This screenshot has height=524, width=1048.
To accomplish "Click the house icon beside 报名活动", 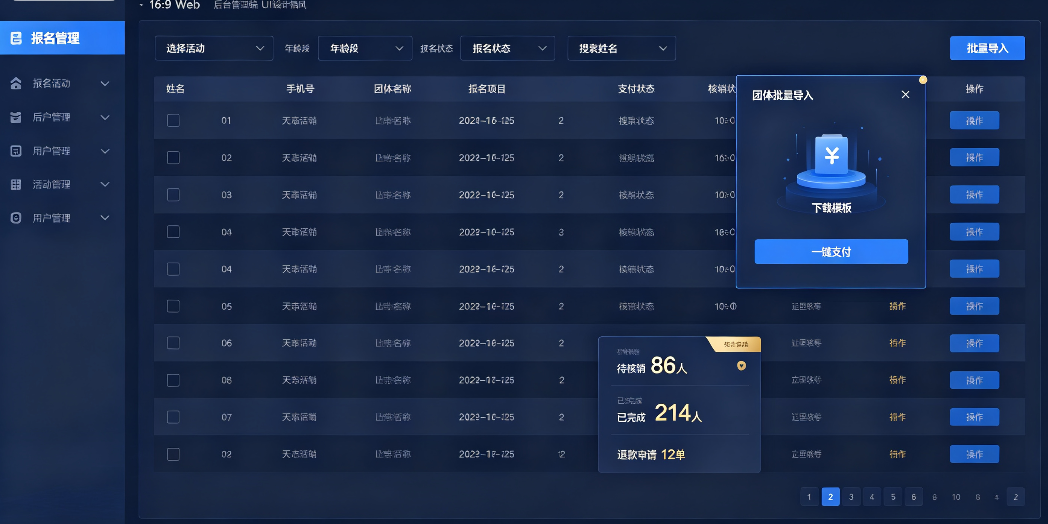I will [16, 84].
